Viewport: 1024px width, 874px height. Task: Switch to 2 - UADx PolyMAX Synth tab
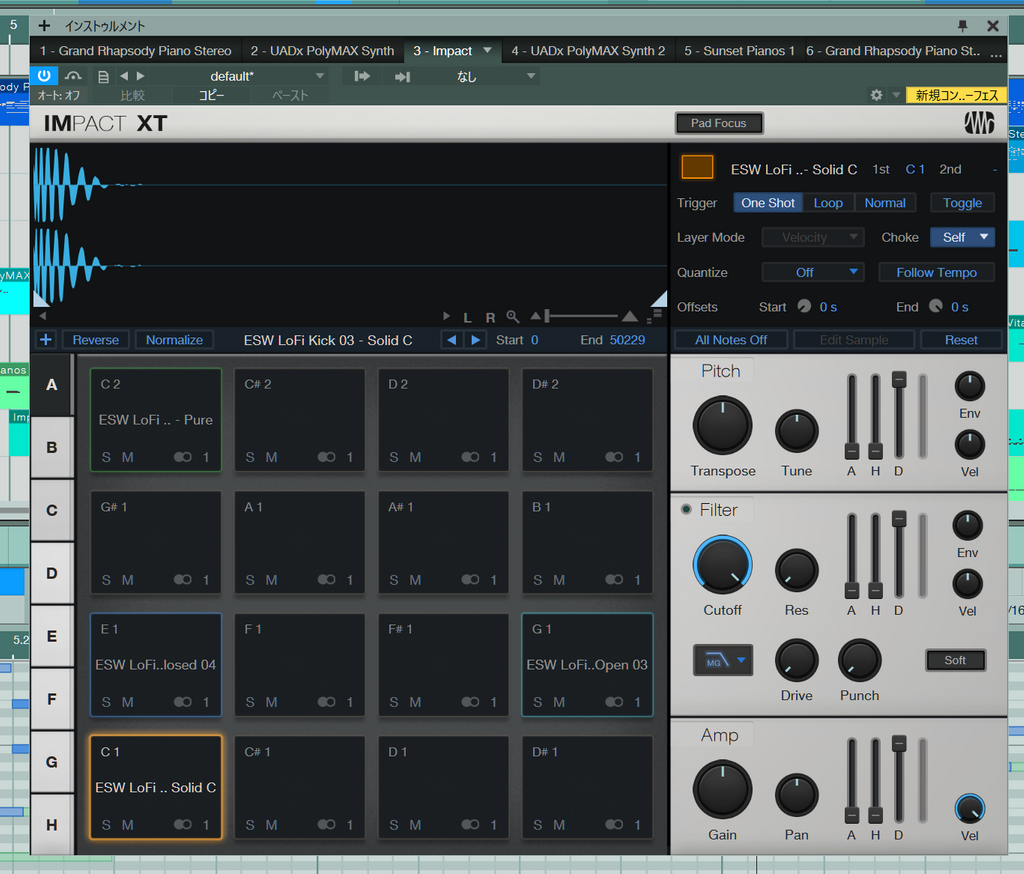tap(322, 51)
